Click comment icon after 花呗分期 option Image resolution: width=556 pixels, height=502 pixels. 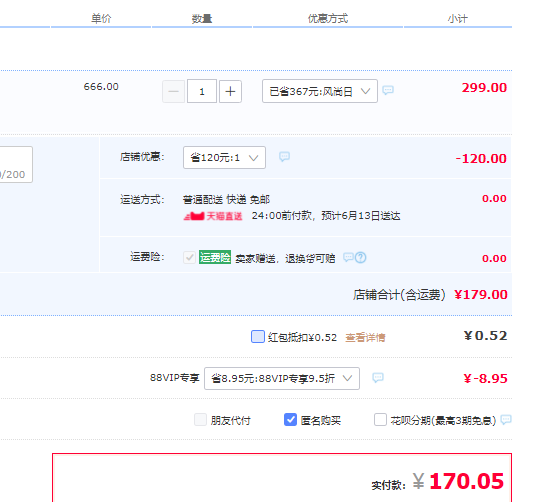pos(506,420)
